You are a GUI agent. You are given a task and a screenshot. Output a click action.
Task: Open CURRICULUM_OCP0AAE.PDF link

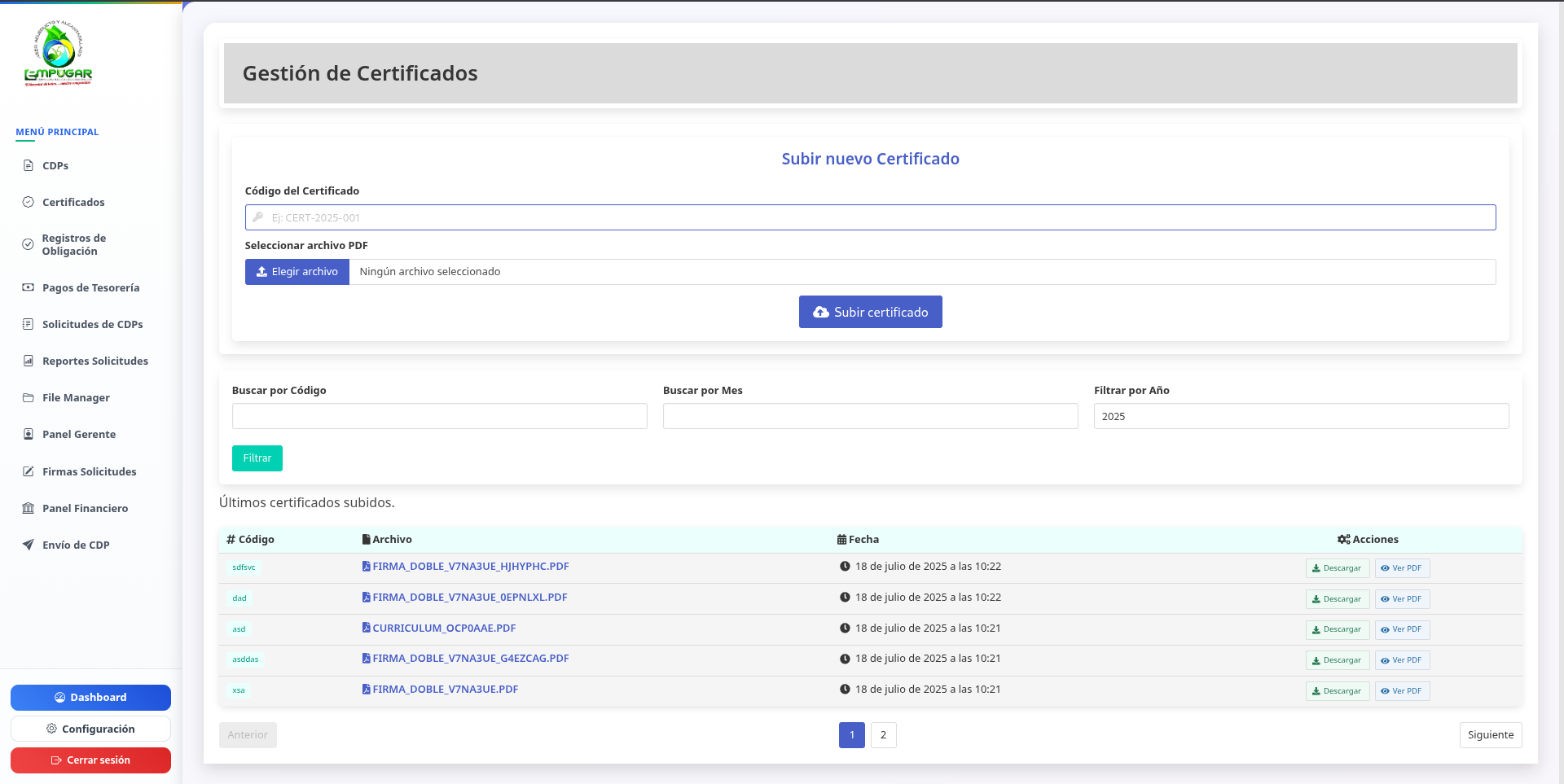tap(438, 629)
